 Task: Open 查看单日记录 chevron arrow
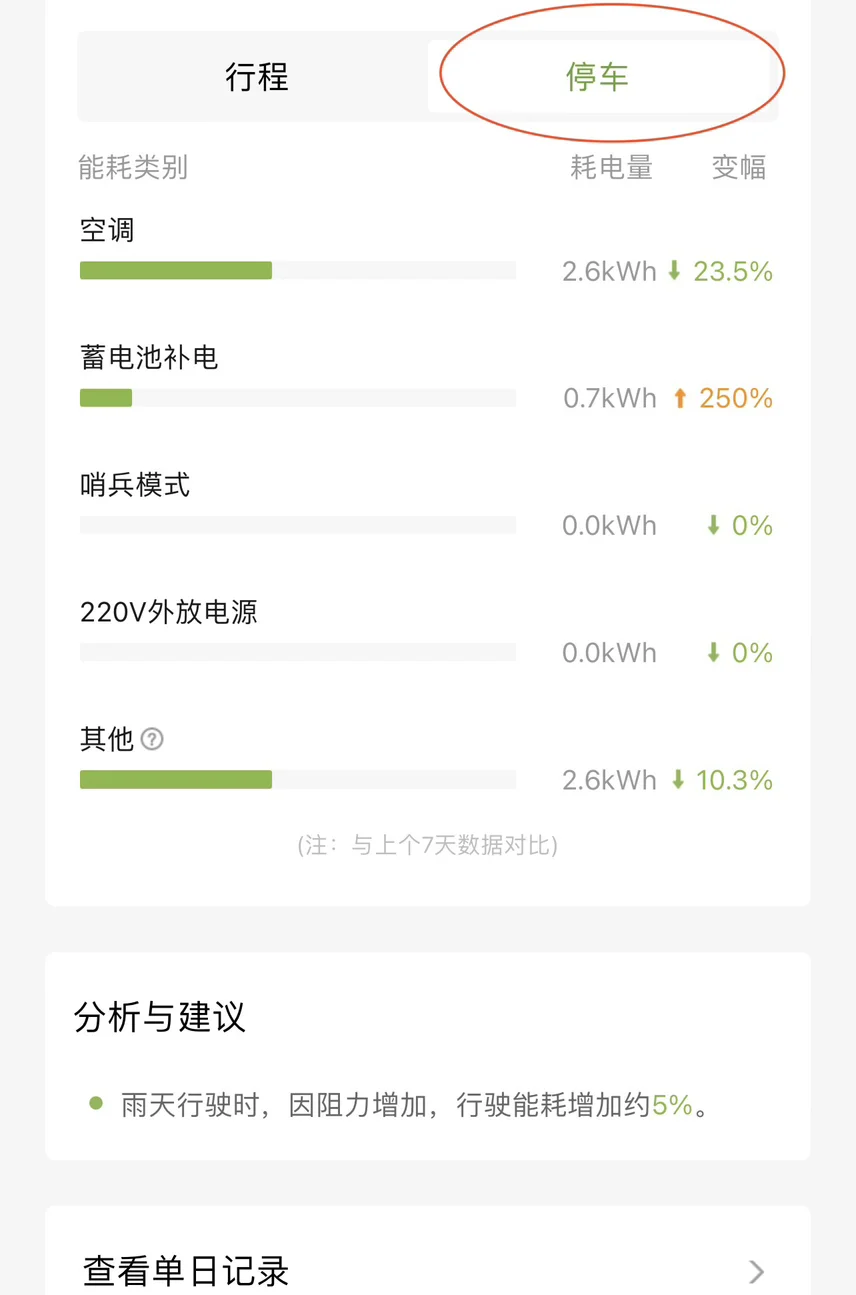coord(756,1271)
